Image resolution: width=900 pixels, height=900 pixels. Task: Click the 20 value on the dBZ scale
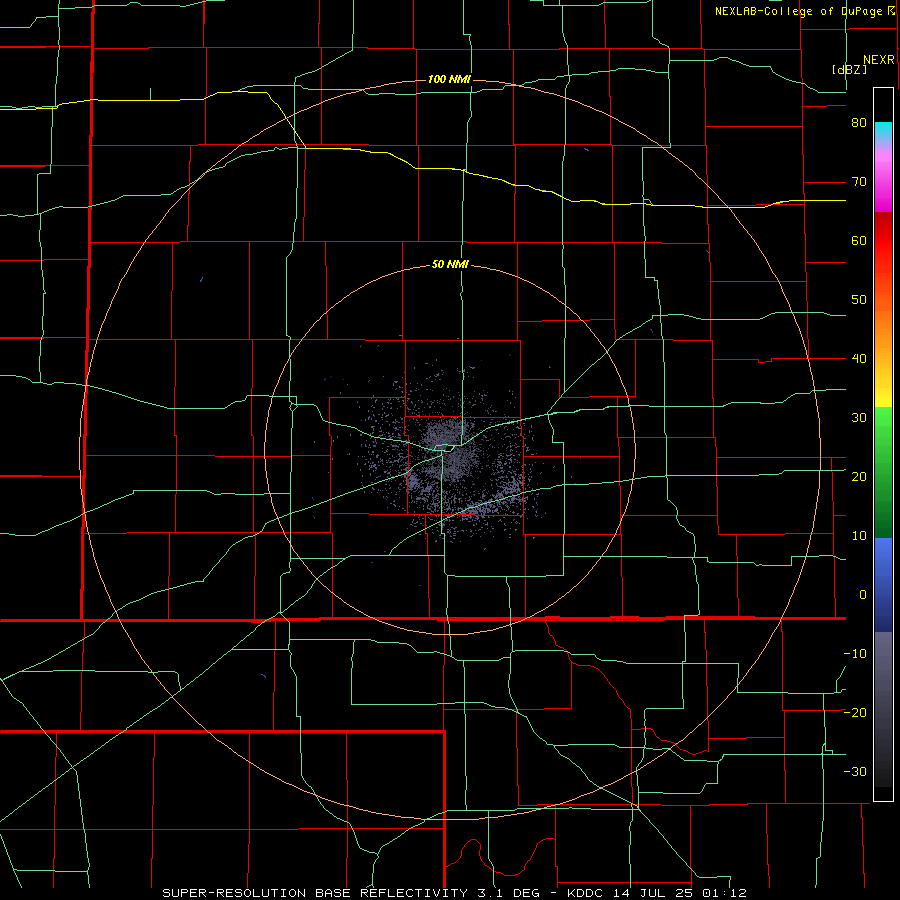859,476
